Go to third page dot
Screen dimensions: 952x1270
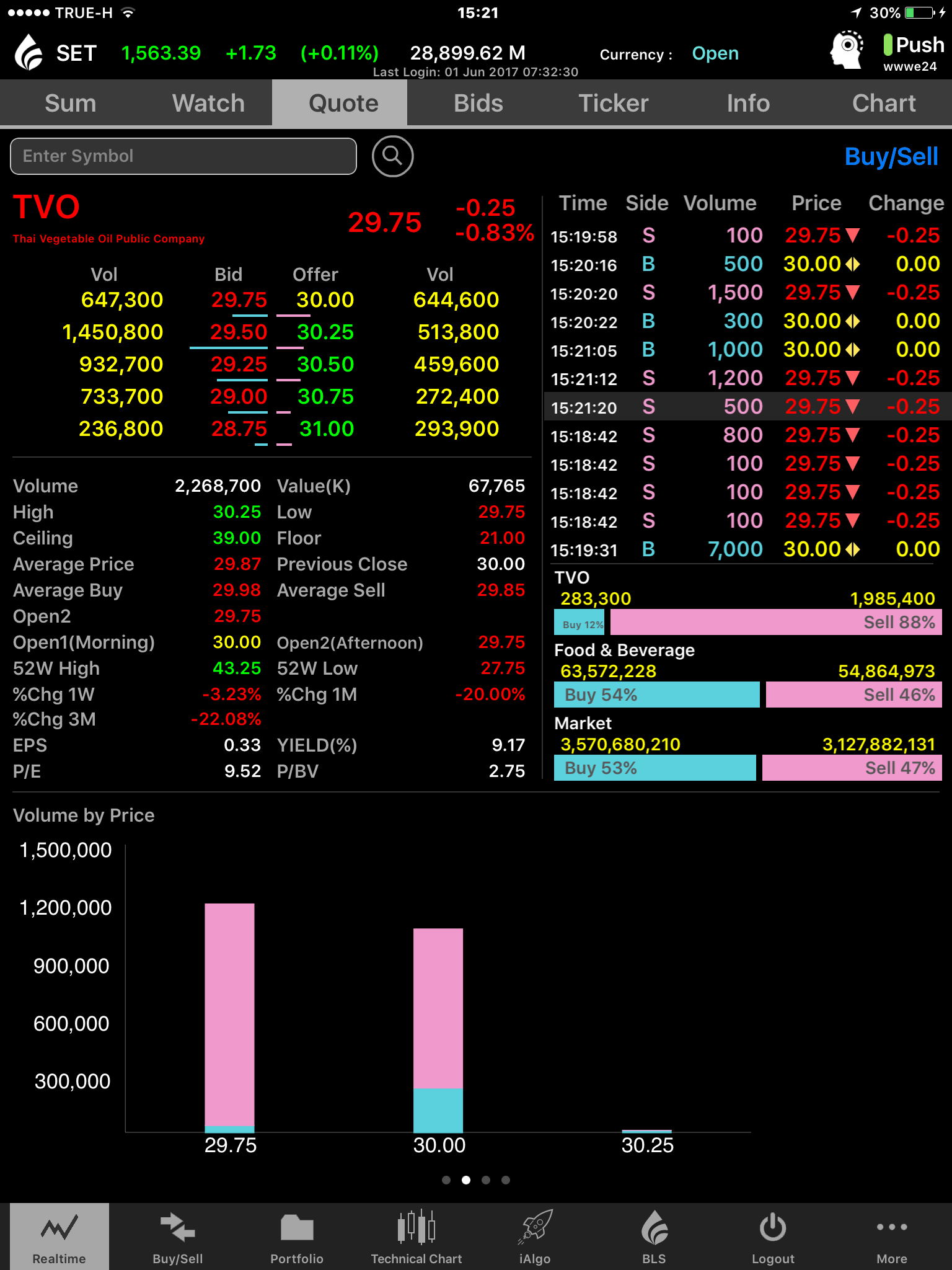click(x=486, y=1180)
